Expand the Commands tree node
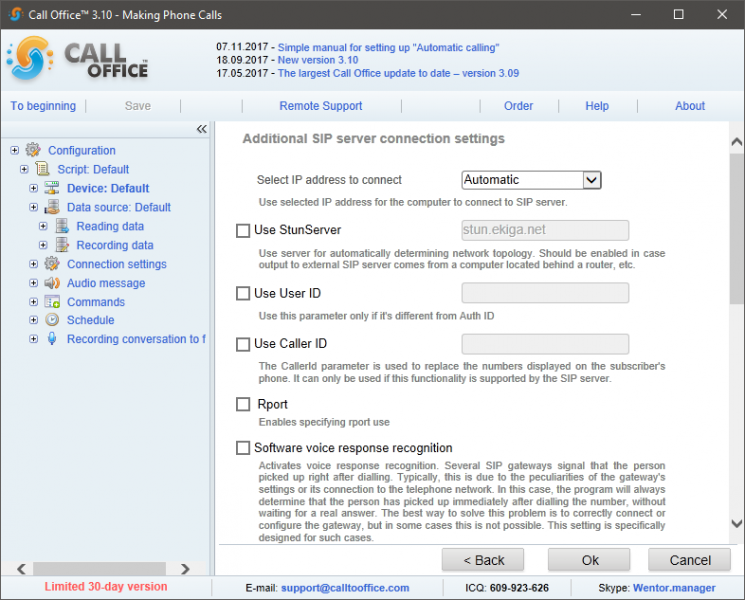The width and height of the screenshot is (745, 600). pos(34,302)
